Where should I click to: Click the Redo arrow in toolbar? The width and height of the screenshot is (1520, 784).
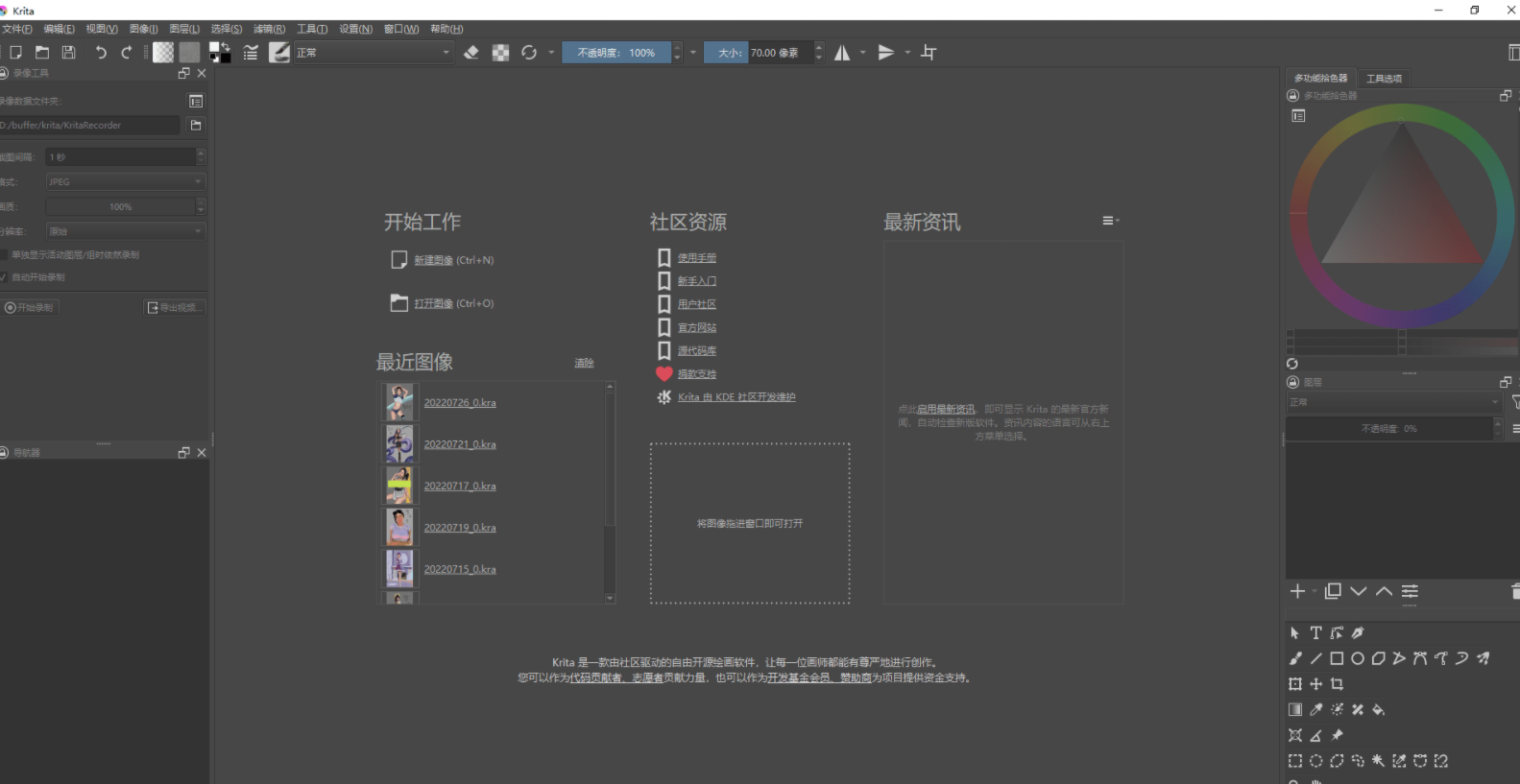click(126, 53)
